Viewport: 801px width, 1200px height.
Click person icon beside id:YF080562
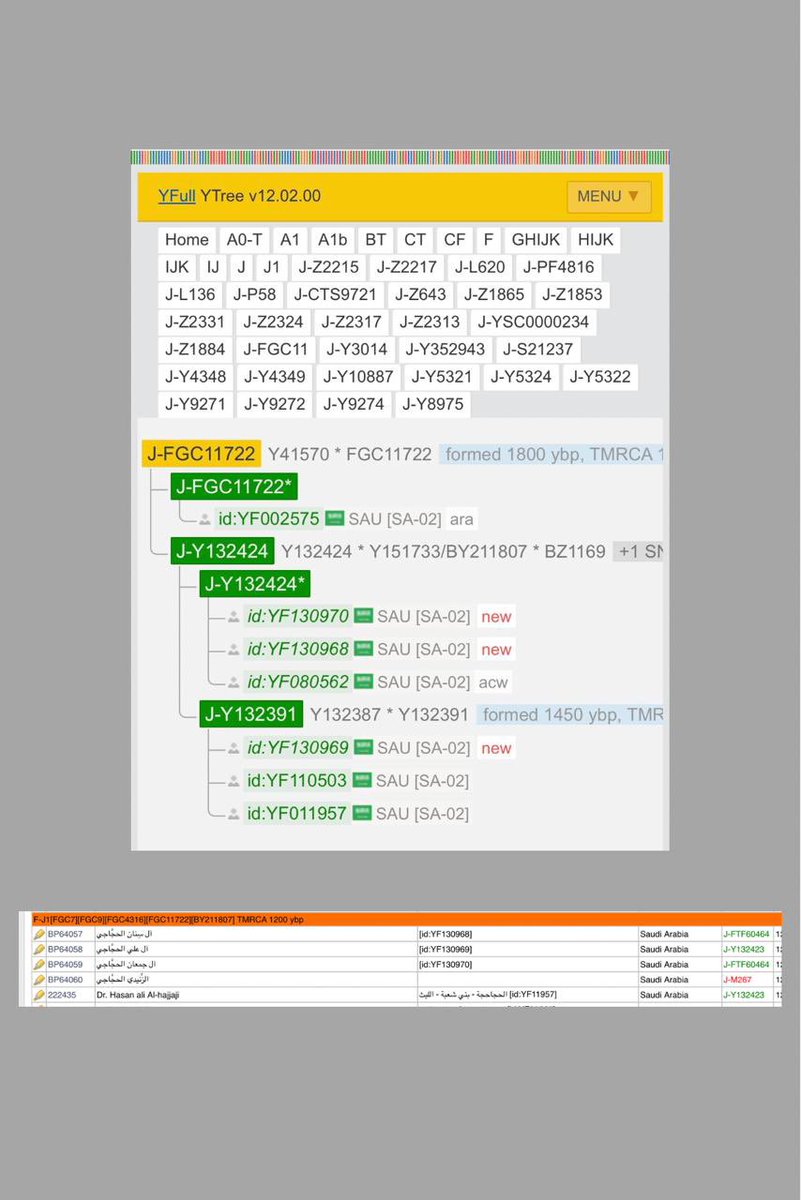(x=234, y=683)
